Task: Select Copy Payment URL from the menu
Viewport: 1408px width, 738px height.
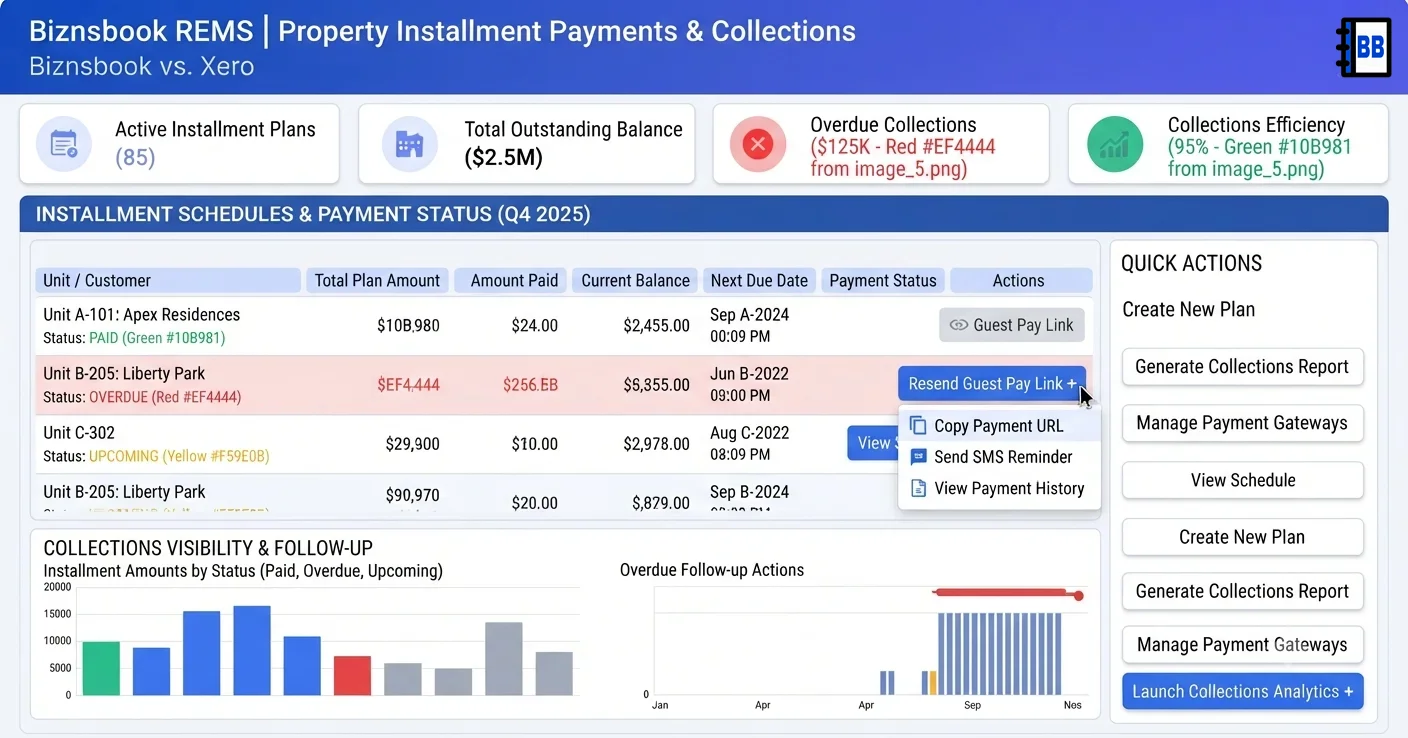Action: (x=999, y=426)
